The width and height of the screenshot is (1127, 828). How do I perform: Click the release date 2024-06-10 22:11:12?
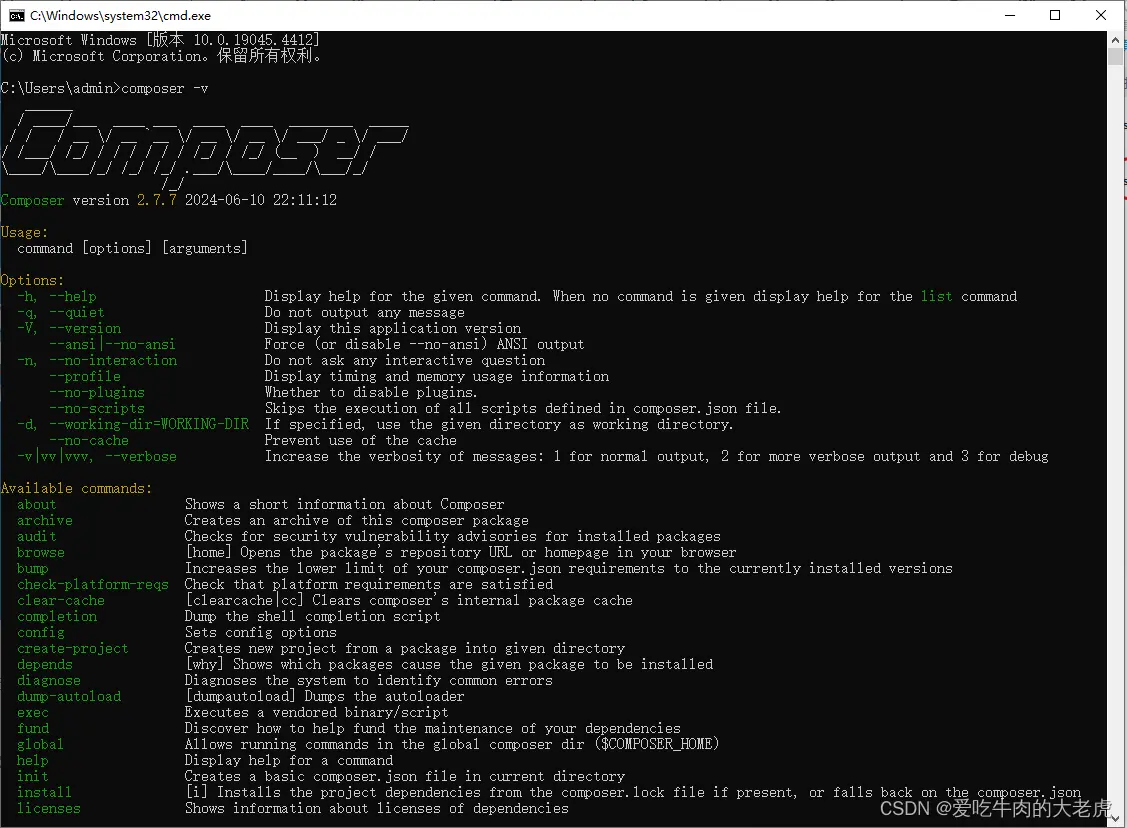pos(261,200)
